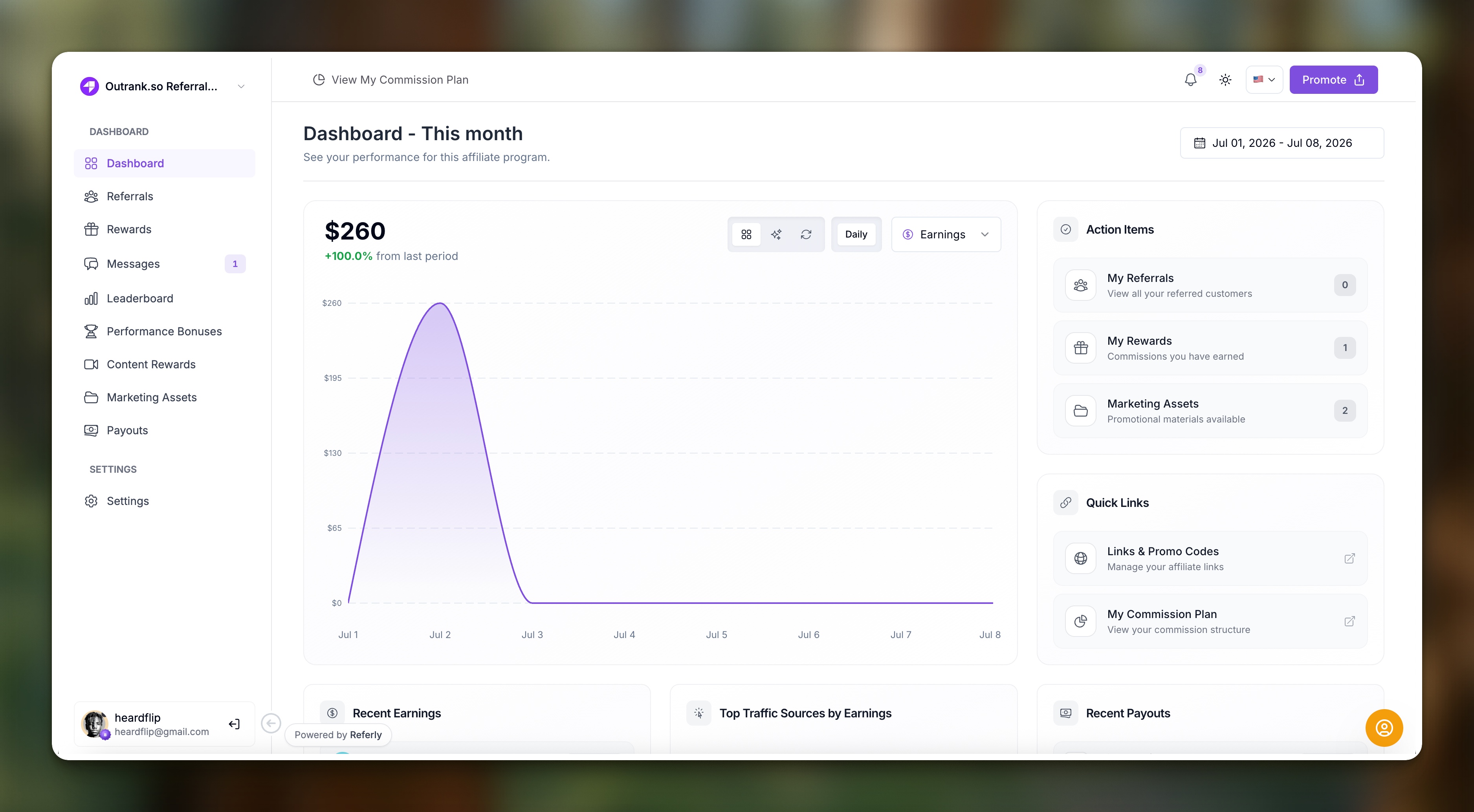1474x812 pixels.
Task: Select the sparkle chart view icon
Action: point(776,234)
